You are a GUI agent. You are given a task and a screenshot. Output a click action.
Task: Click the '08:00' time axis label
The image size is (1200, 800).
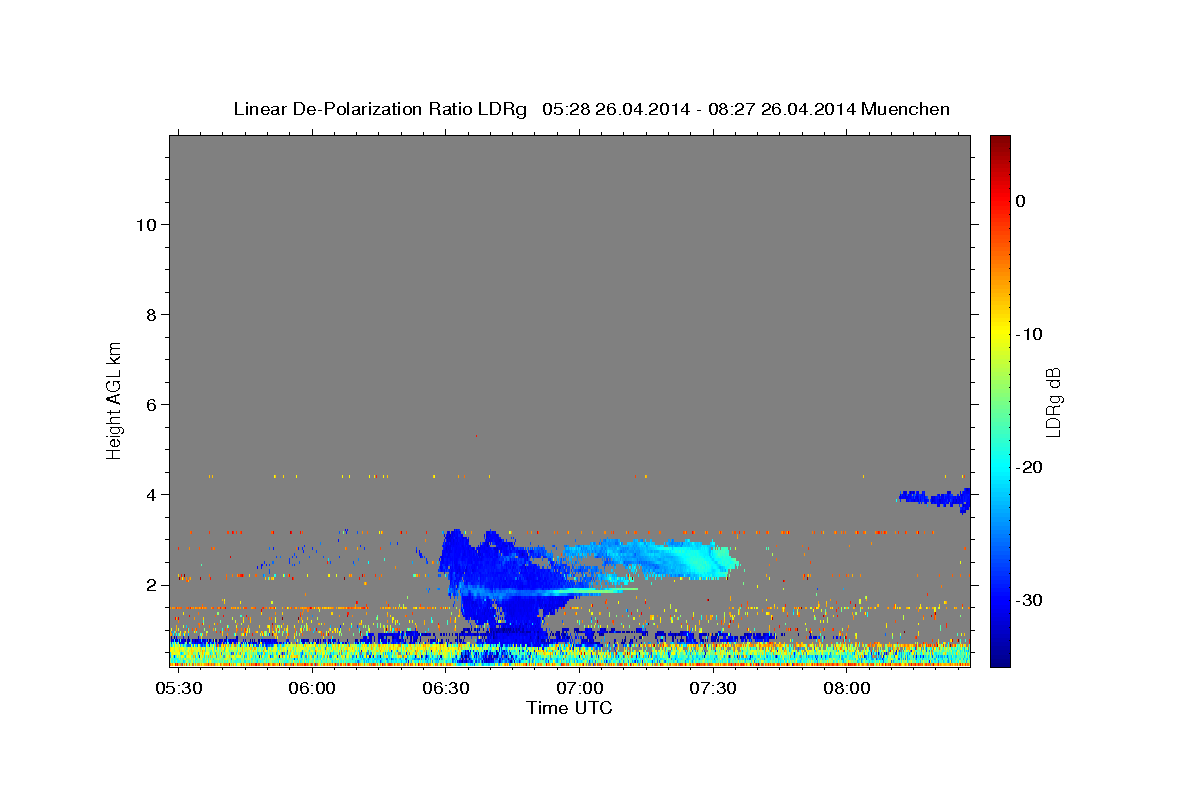(846, 688)
